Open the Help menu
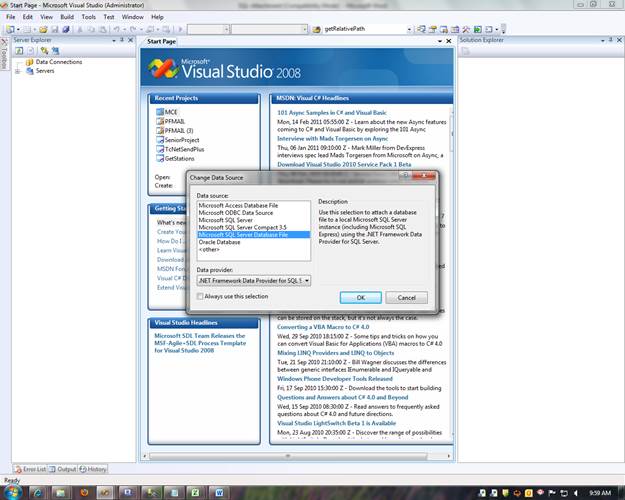This screenshot has width=625, height=500. [x=157, y=17]
